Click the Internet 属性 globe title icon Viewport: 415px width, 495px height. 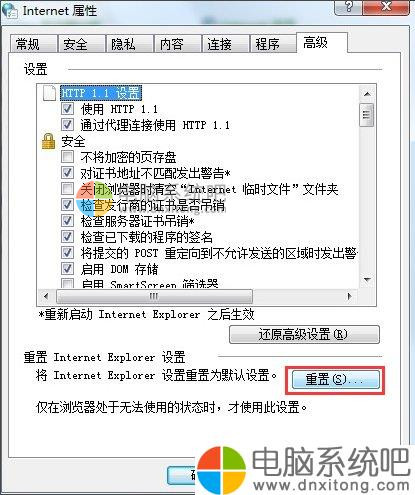(9, 10)
